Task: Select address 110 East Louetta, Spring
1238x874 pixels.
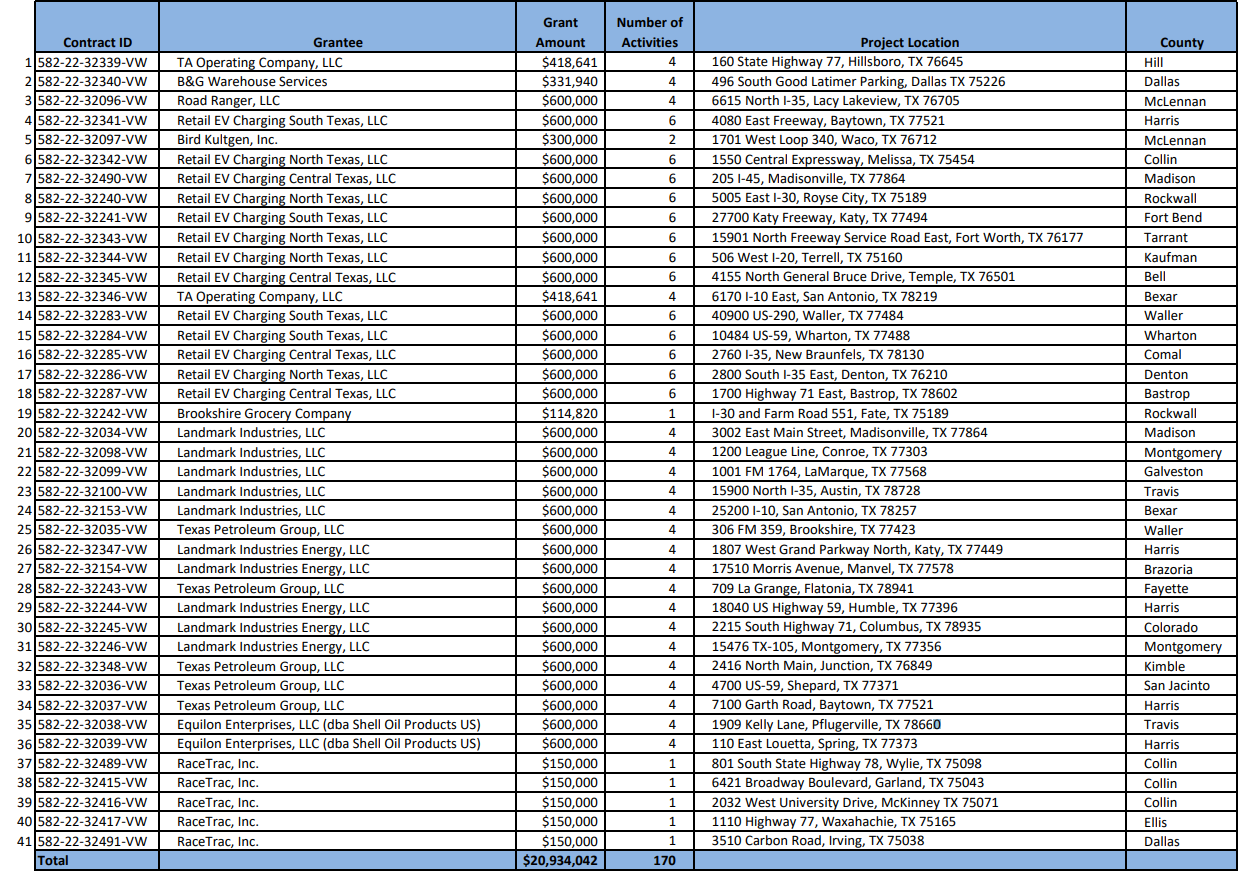Action: tap(814, 745)
